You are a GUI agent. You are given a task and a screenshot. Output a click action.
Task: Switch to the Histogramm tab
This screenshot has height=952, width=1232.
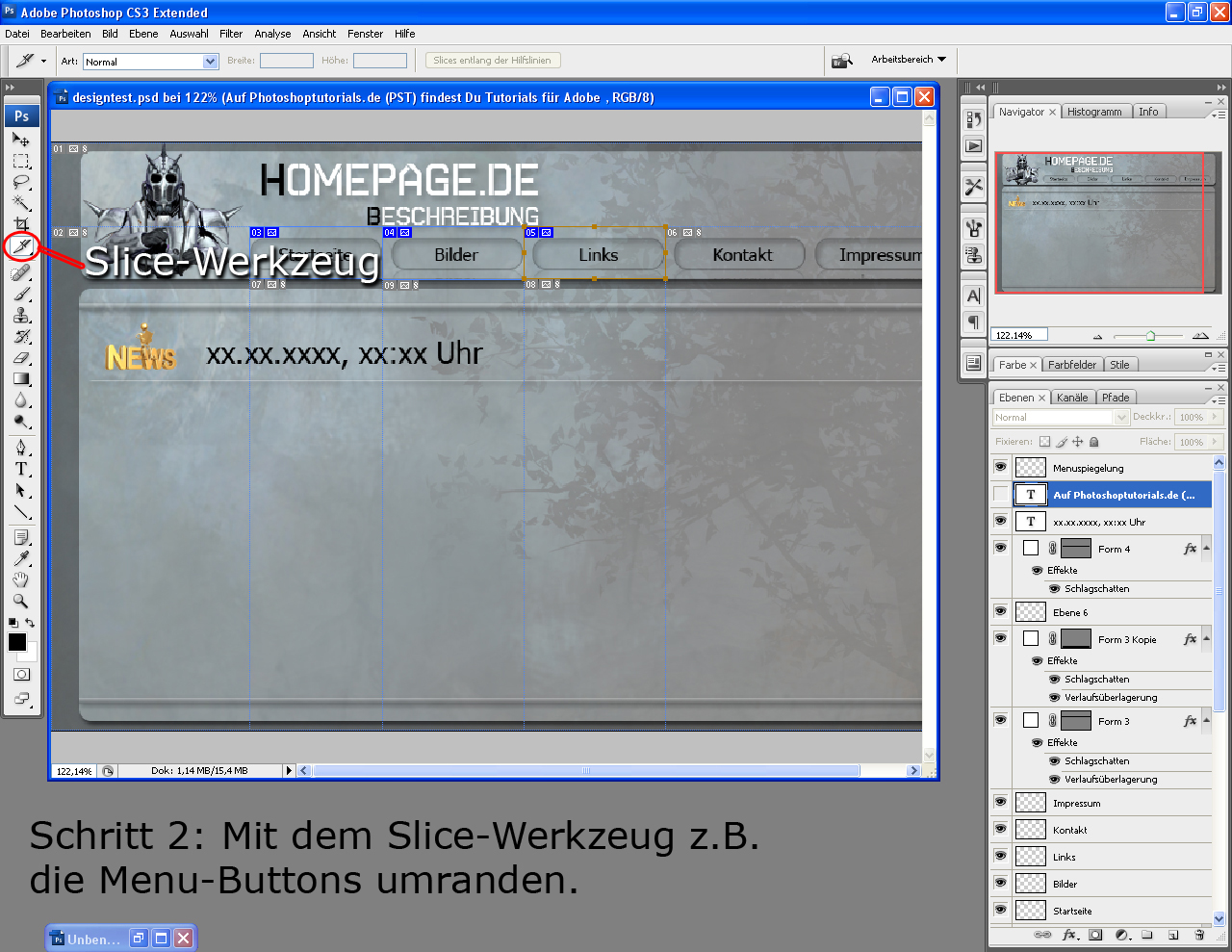point(1094,112)
